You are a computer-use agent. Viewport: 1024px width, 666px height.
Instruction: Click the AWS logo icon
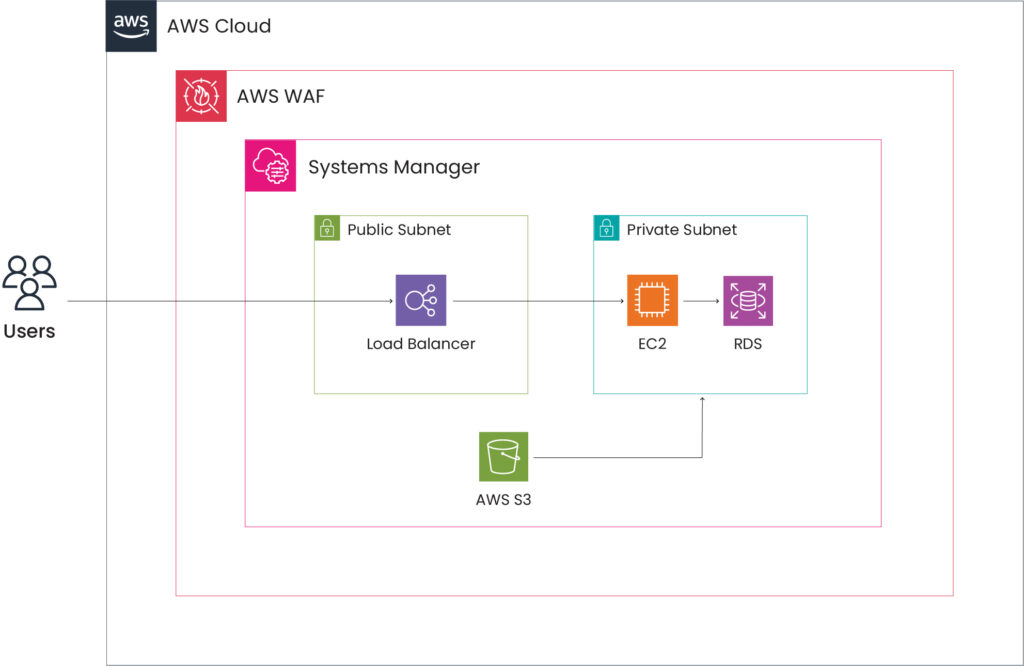point(132,26)
